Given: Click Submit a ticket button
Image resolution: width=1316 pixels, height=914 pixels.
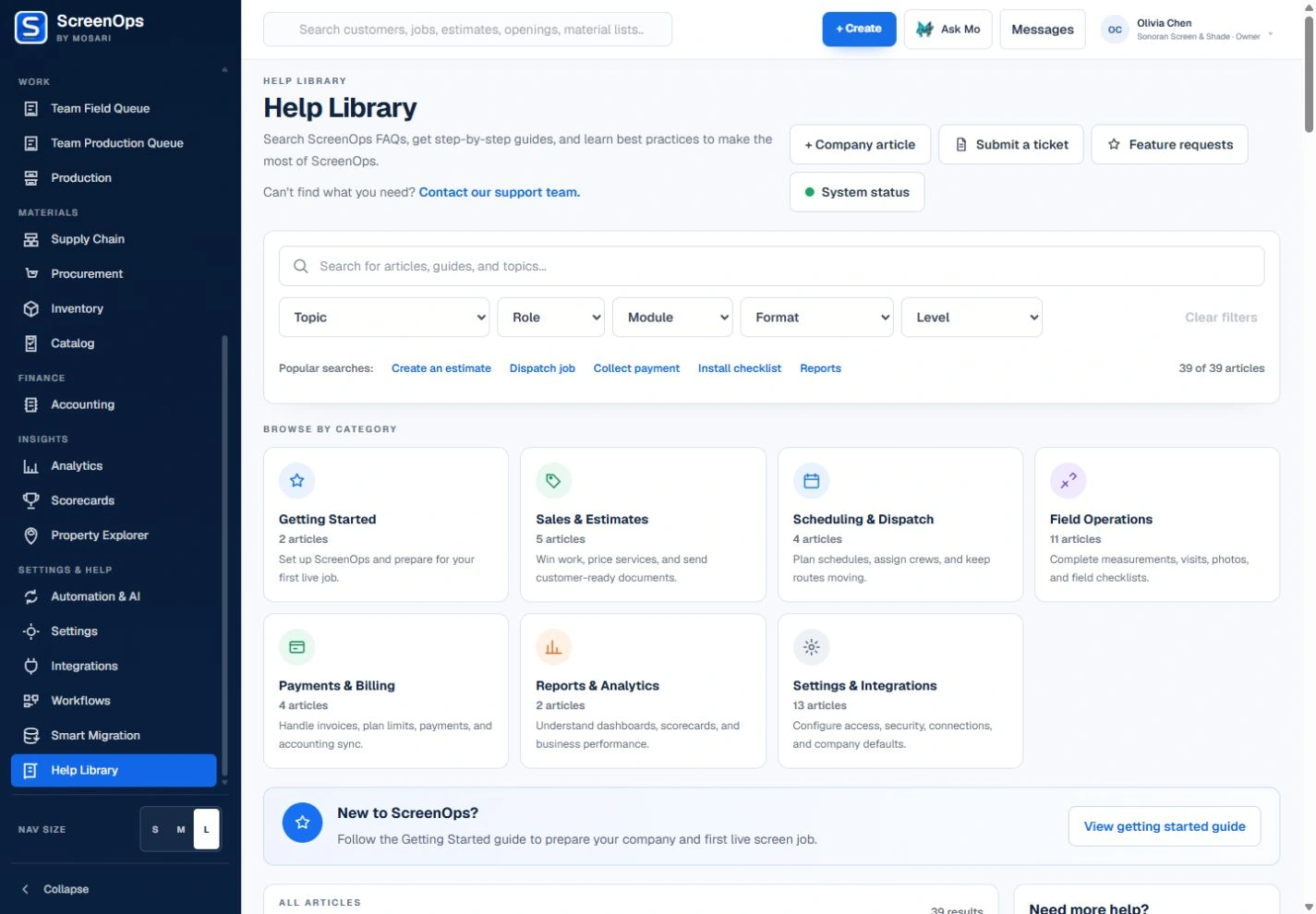Looking at the screenshot, I should click(1011, 145).
